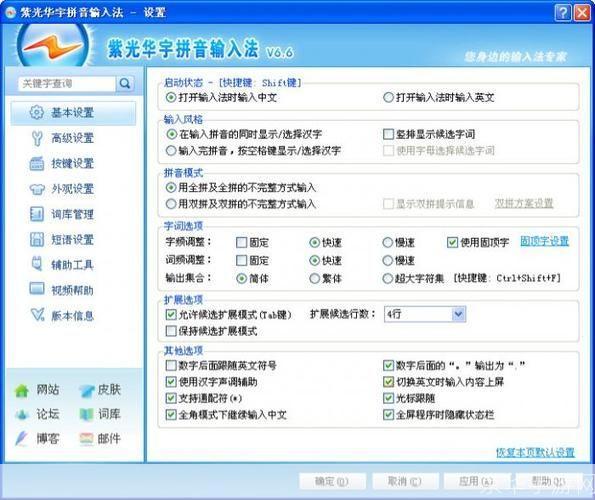Click the 确定 button

(332, 481)
